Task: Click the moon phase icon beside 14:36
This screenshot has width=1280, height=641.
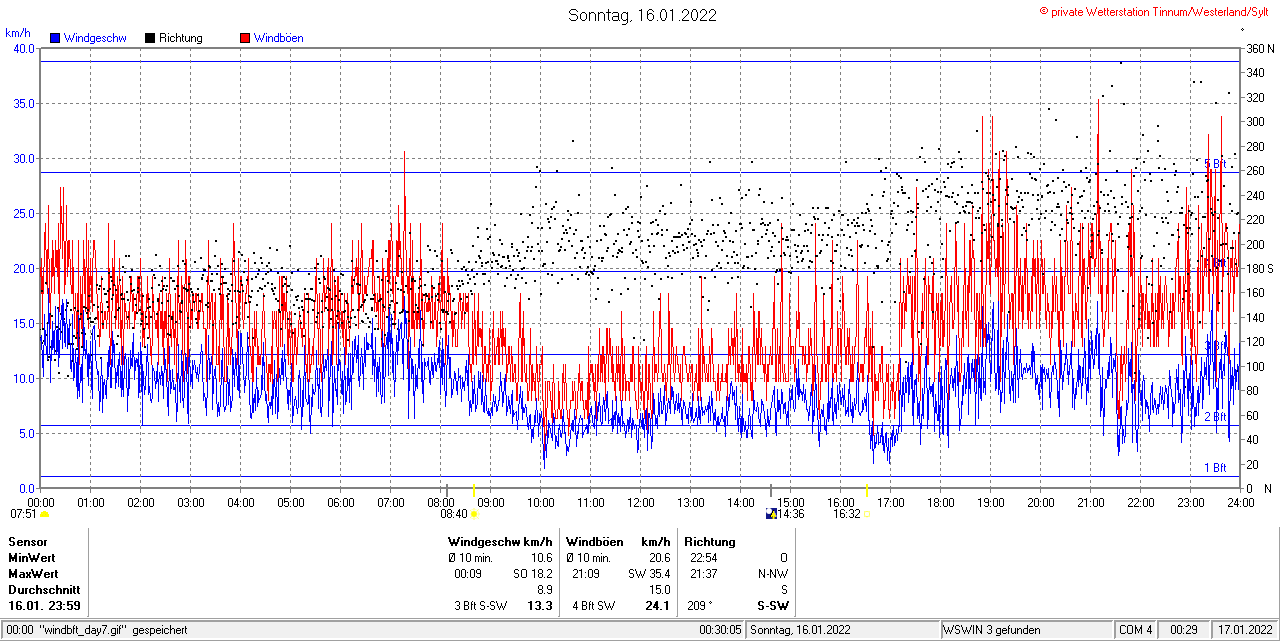Action: click(x=771, y=514)
